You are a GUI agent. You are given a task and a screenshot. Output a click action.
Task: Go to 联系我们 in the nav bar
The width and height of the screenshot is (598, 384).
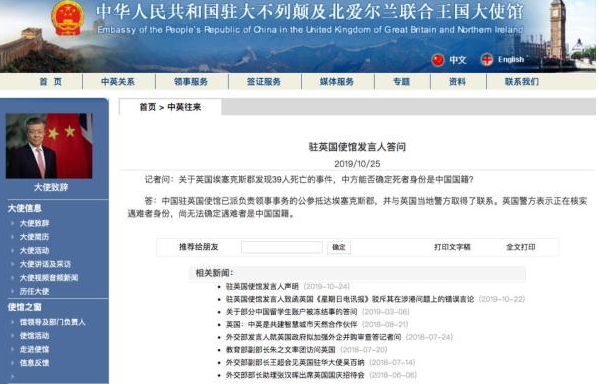point(522,82)
